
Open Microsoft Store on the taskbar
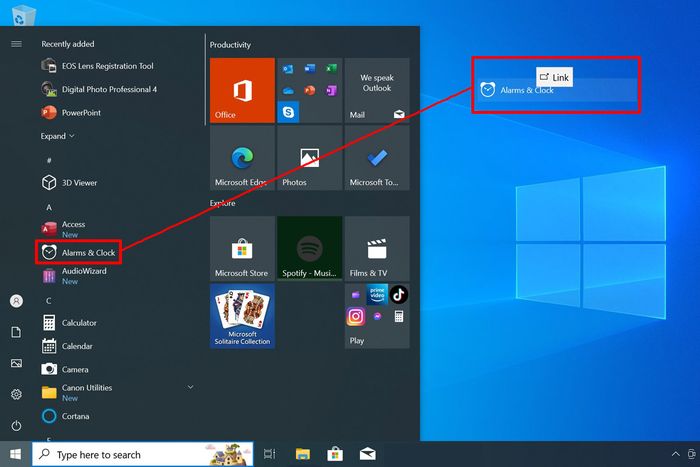335,454
